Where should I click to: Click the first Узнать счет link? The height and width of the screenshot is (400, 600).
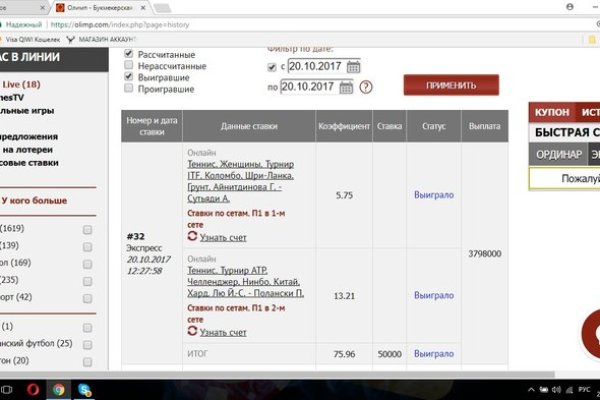223,238
